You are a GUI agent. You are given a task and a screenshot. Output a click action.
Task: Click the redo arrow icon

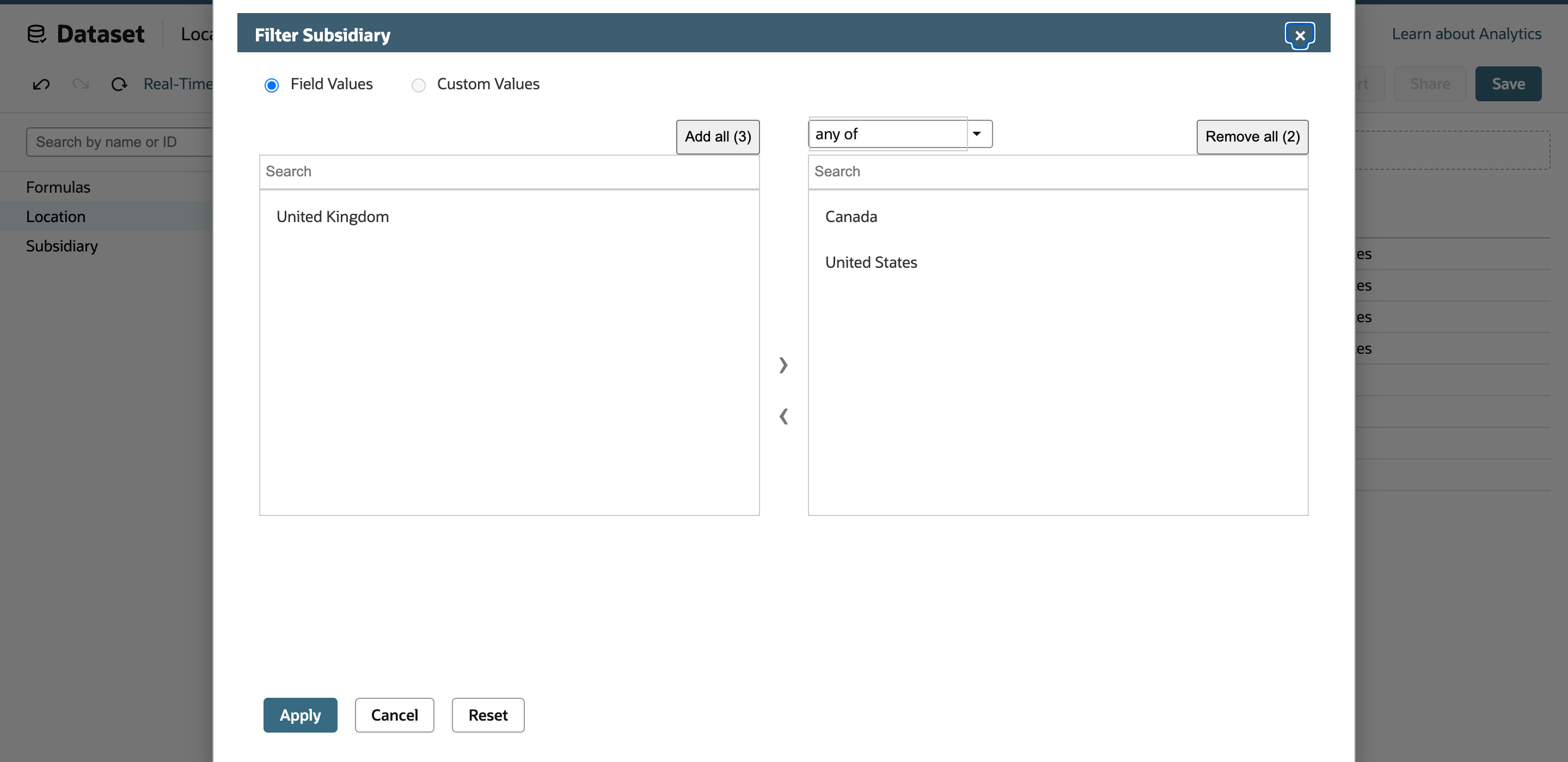pos(81,84)
